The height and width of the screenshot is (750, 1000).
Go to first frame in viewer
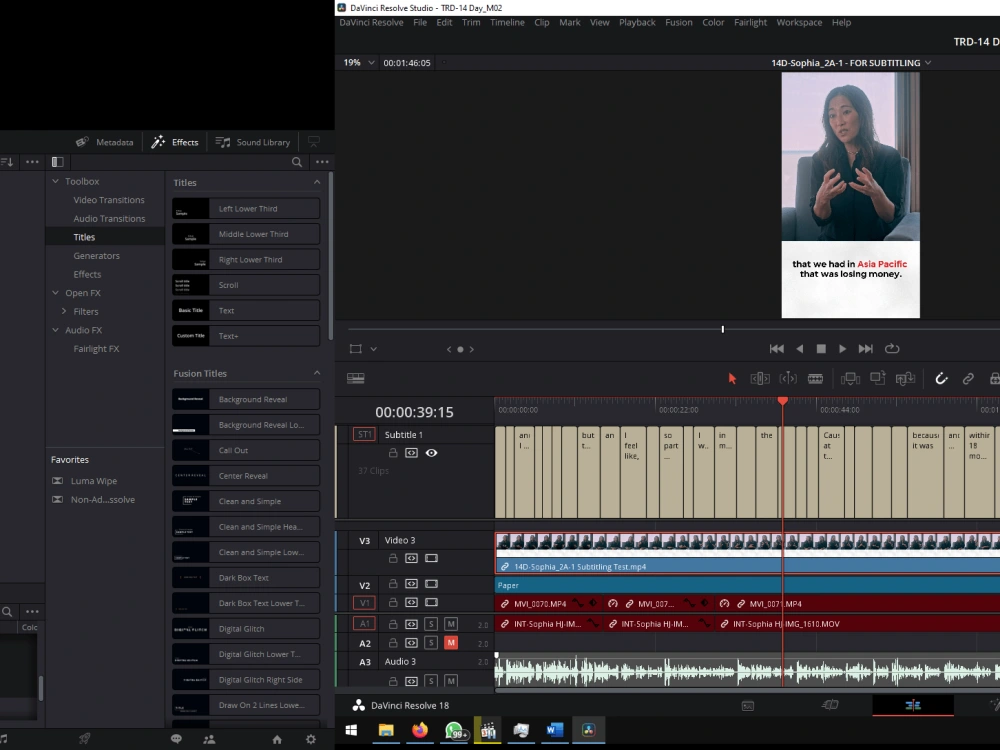pos(776,349)
